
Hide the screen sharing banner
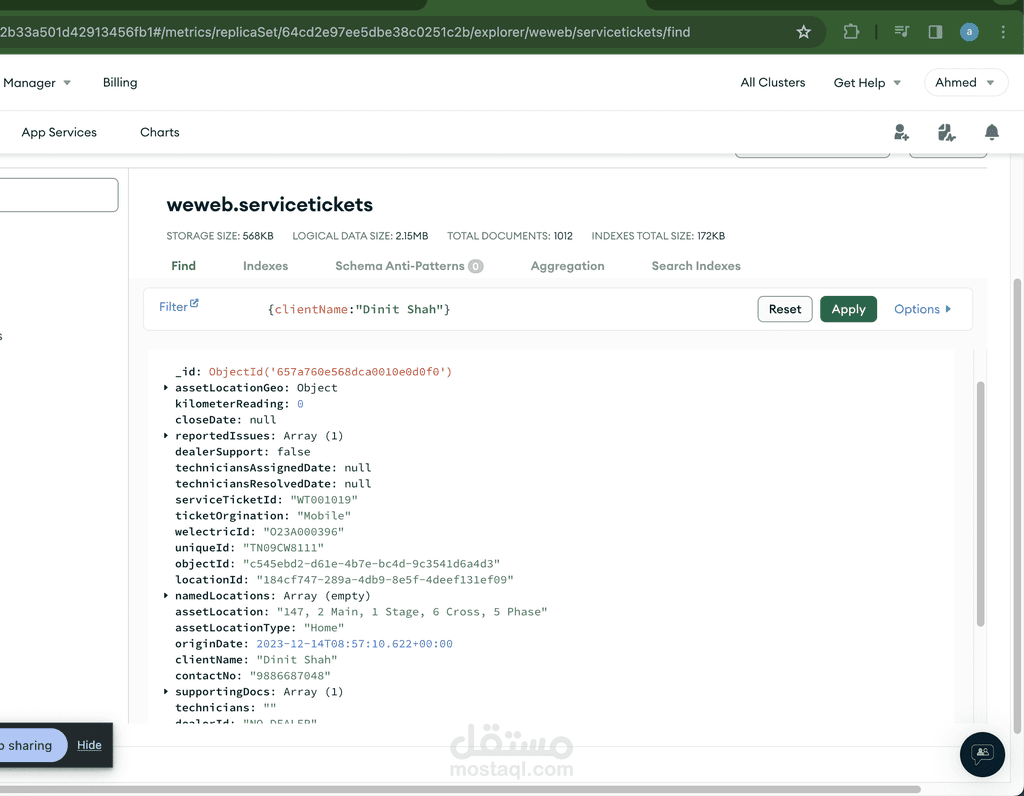click(89, 745)
